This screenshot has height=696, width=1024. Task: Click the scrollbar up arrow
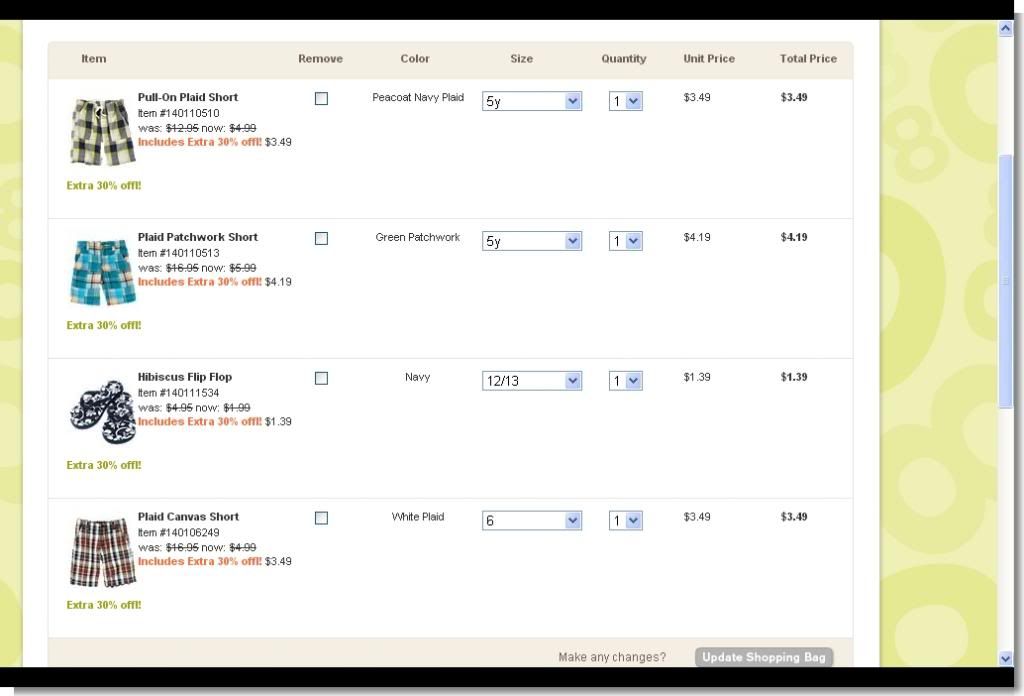pos(1006,29)
